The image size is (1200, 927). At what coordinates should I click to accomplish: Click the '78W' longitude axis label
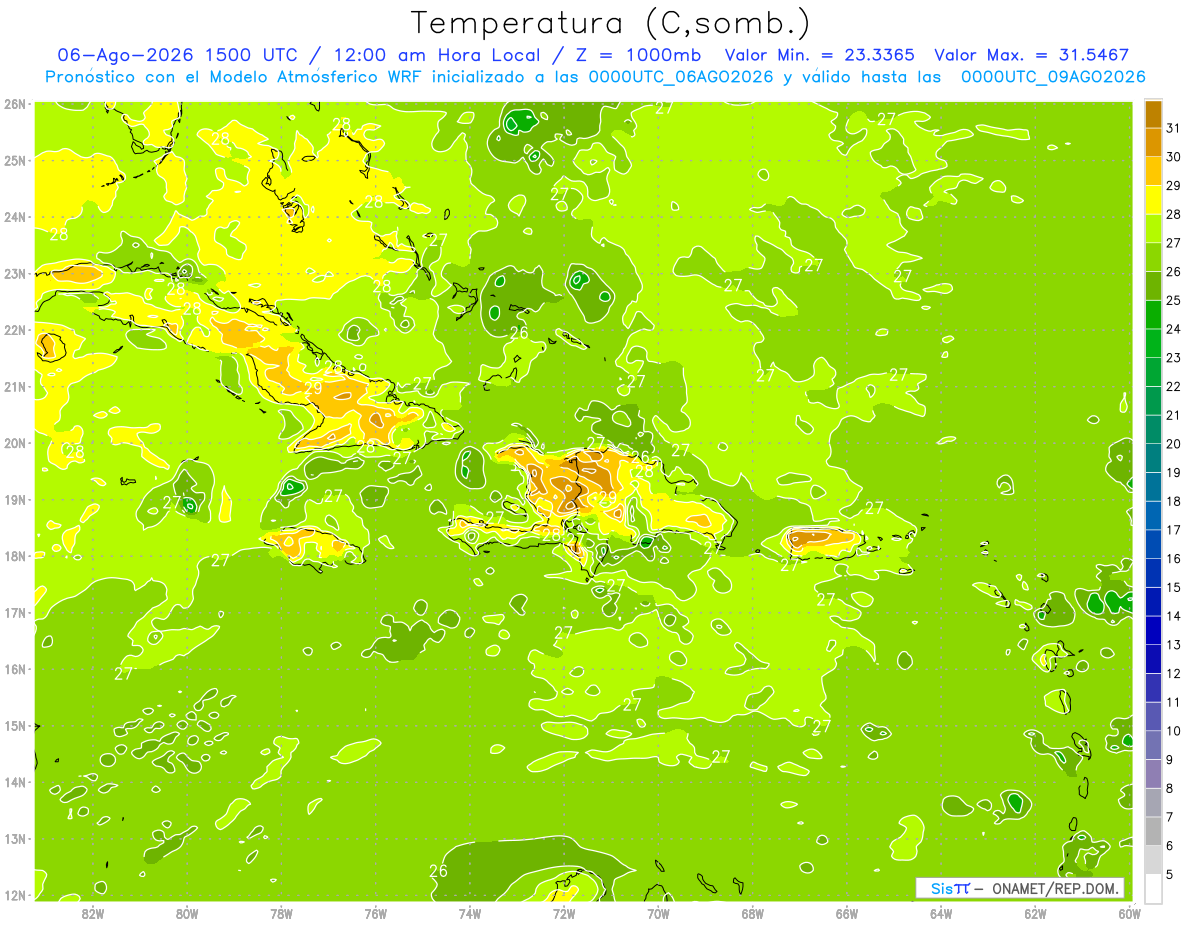click(281, 913)
